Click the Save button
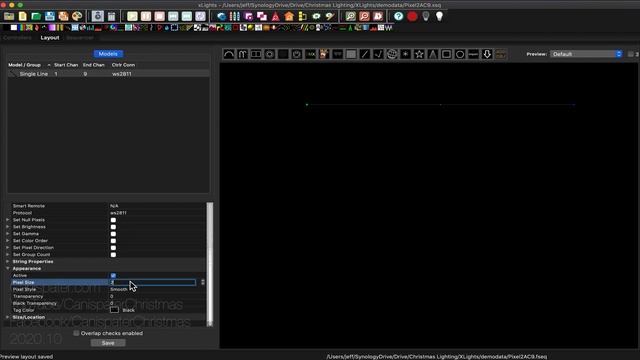Screen dimensions: 640x360 coord(108,343)
